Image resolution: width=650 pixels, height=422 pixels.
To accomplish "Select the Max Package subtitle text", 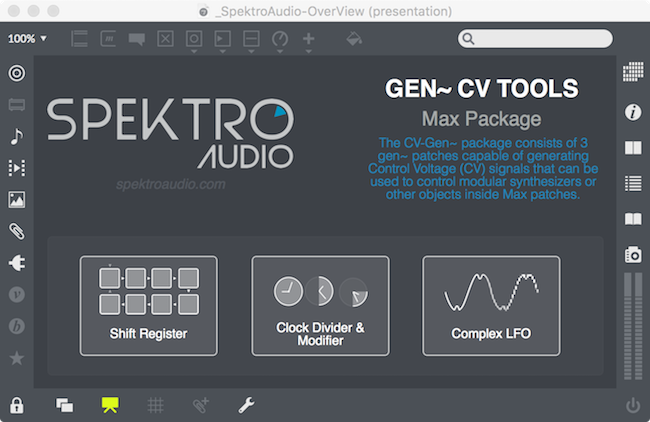I will pyautogui.click(x=482, y=119).
